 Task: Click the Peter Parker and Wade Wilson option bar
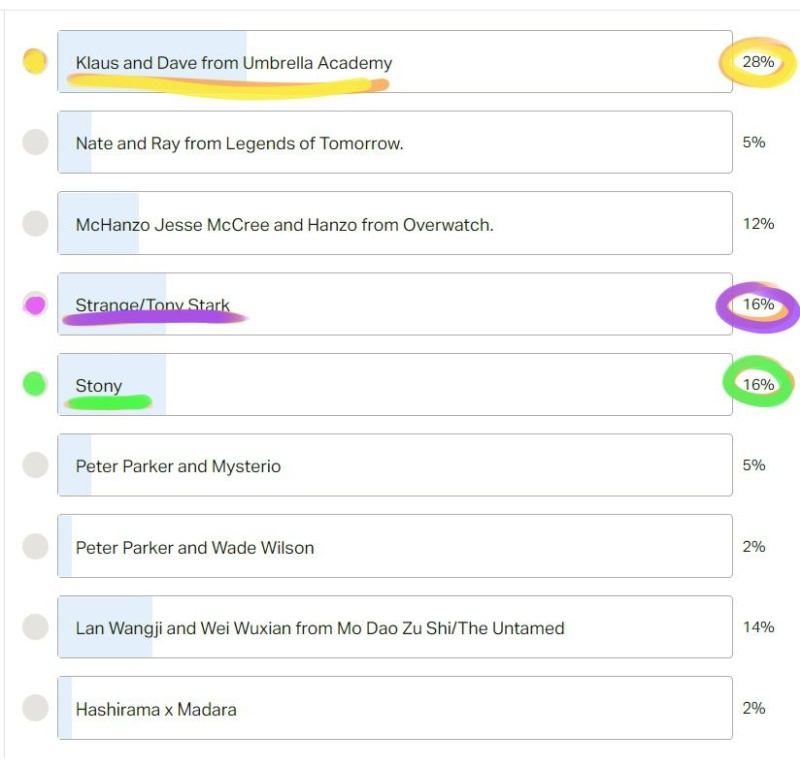tap(395, 546)
